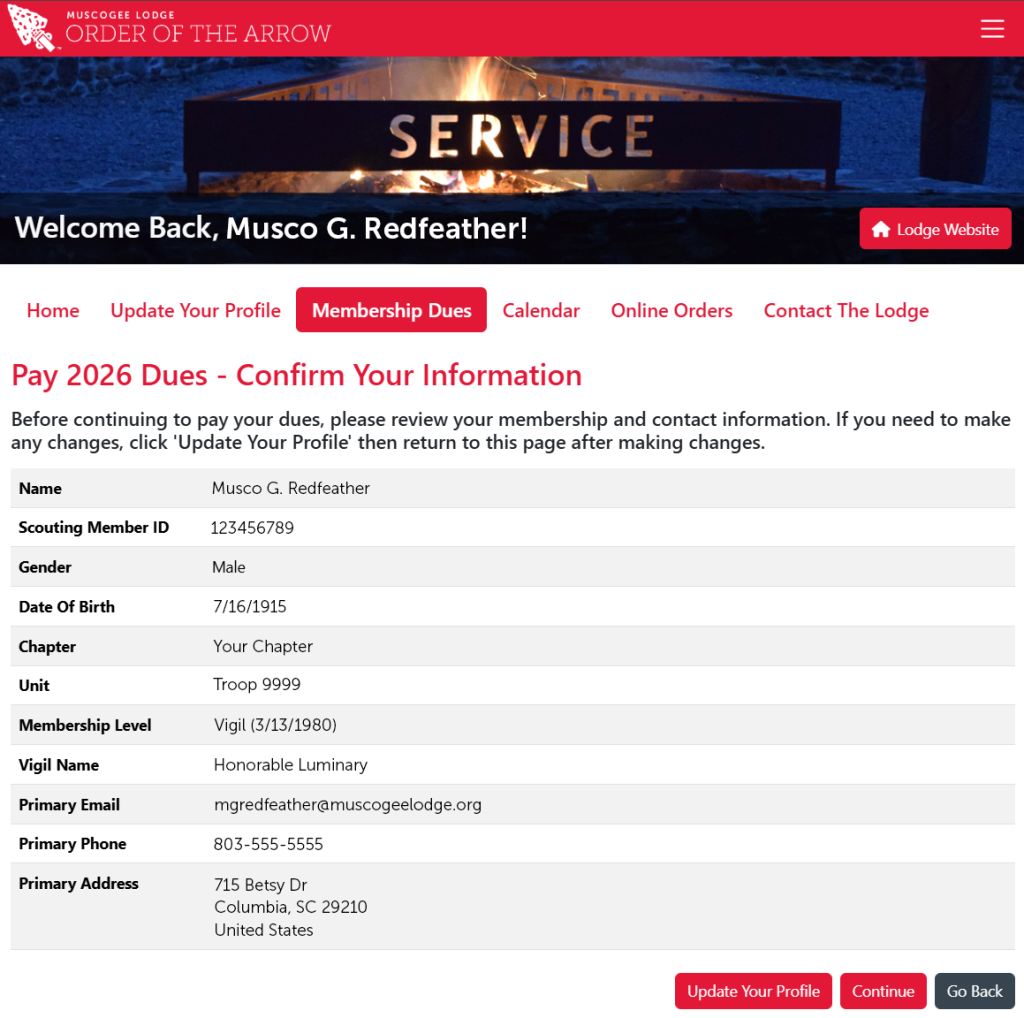Click the email mgredfeather@muscogeelodge.org

pos(347,804)
